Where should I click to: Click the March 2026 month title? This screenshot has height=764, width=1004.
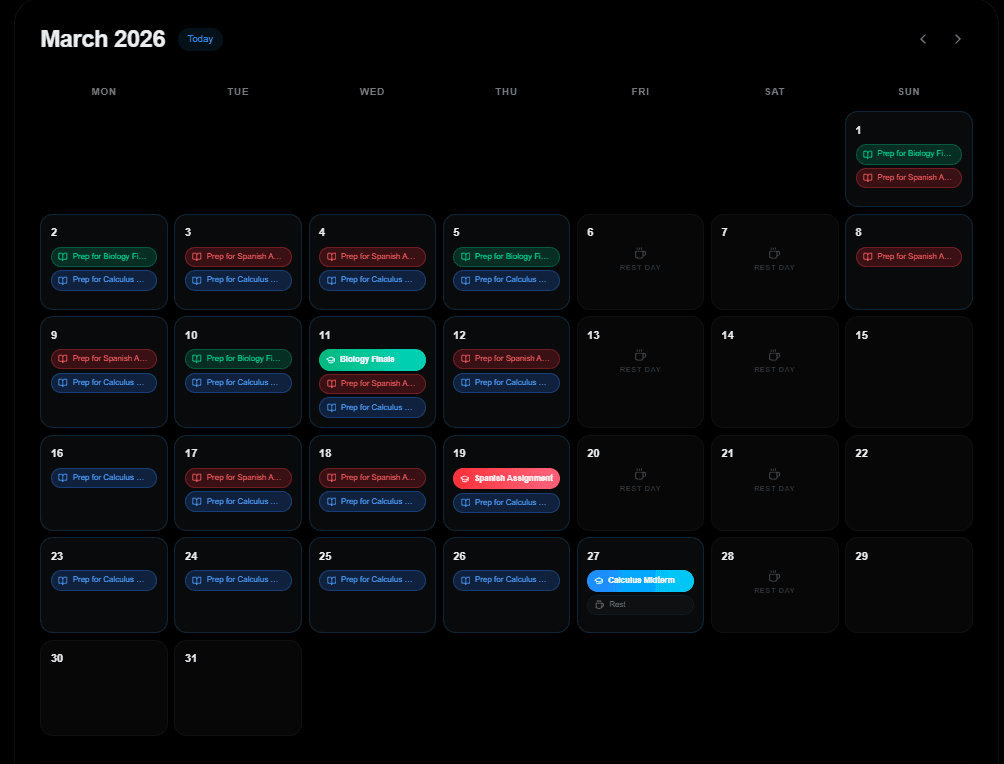[103, 39]
